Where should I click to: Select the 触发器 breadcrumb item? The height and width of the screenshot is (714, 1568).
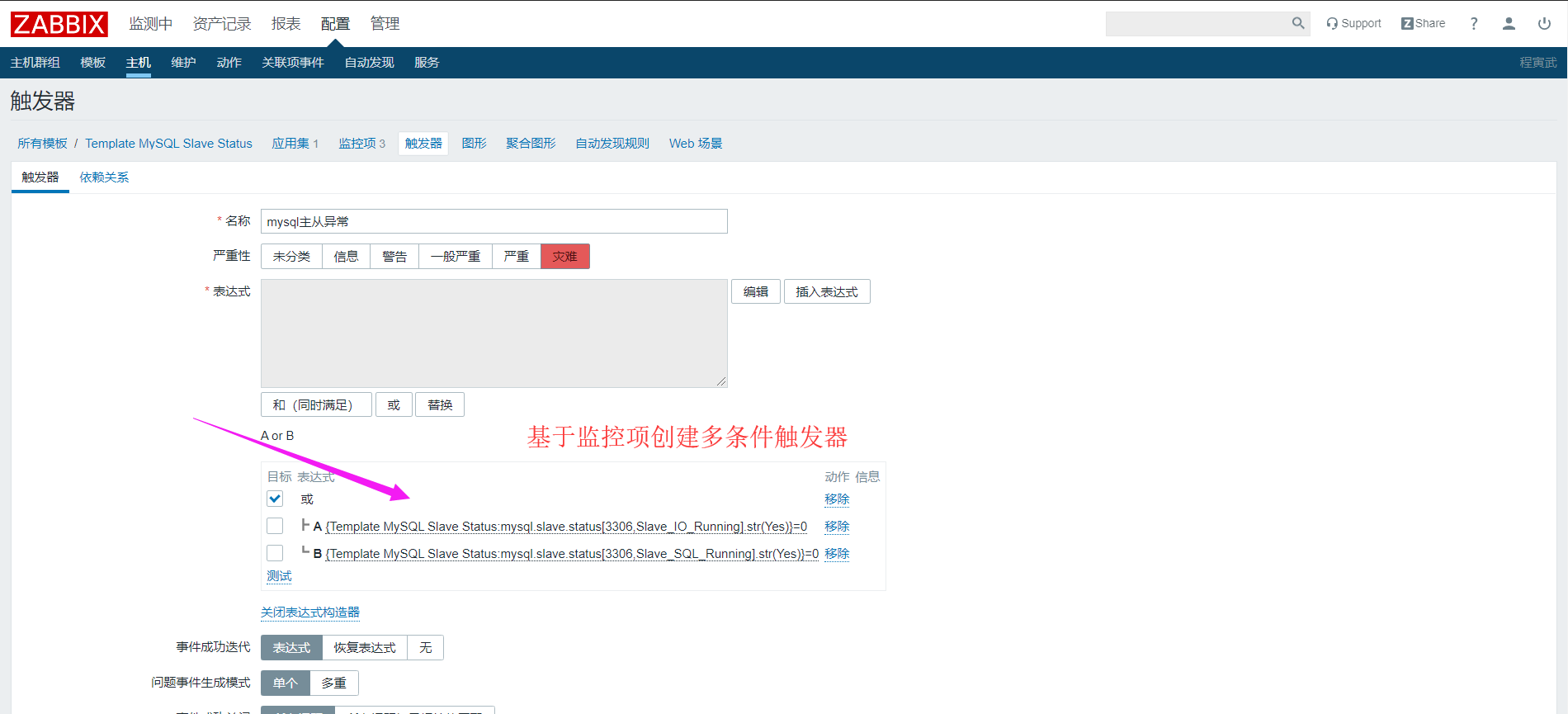(423, 144)
